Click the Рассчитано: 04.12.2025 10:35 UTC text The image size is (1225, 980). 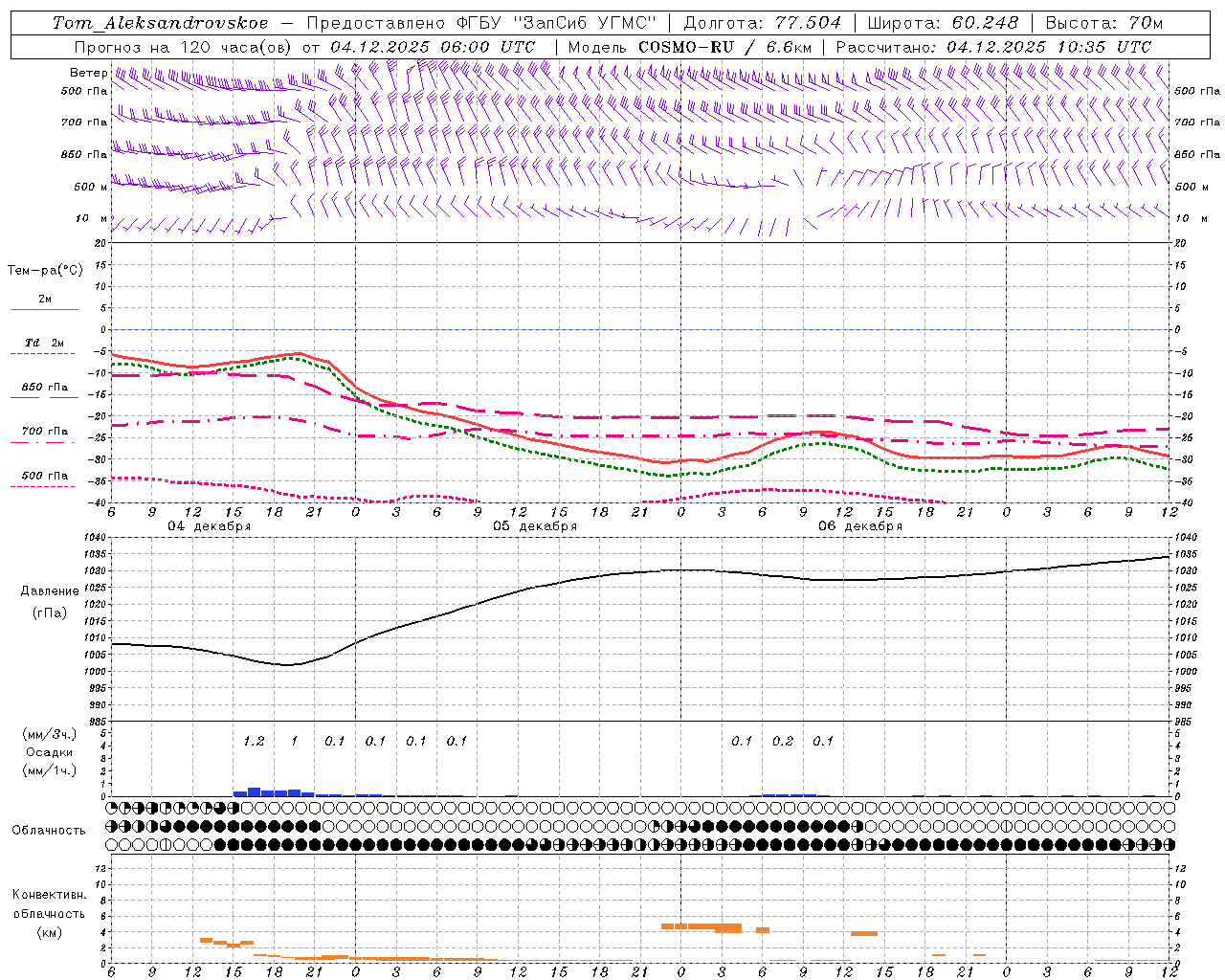pyautogui.click(x=993, y=47)
